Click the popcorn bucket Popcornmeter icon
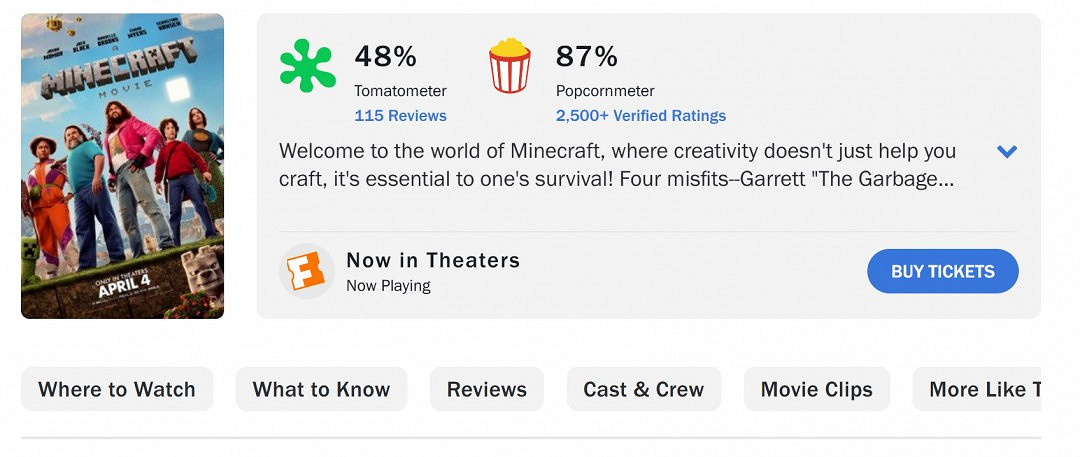1080x457 pixels. (x=509, y=66)
